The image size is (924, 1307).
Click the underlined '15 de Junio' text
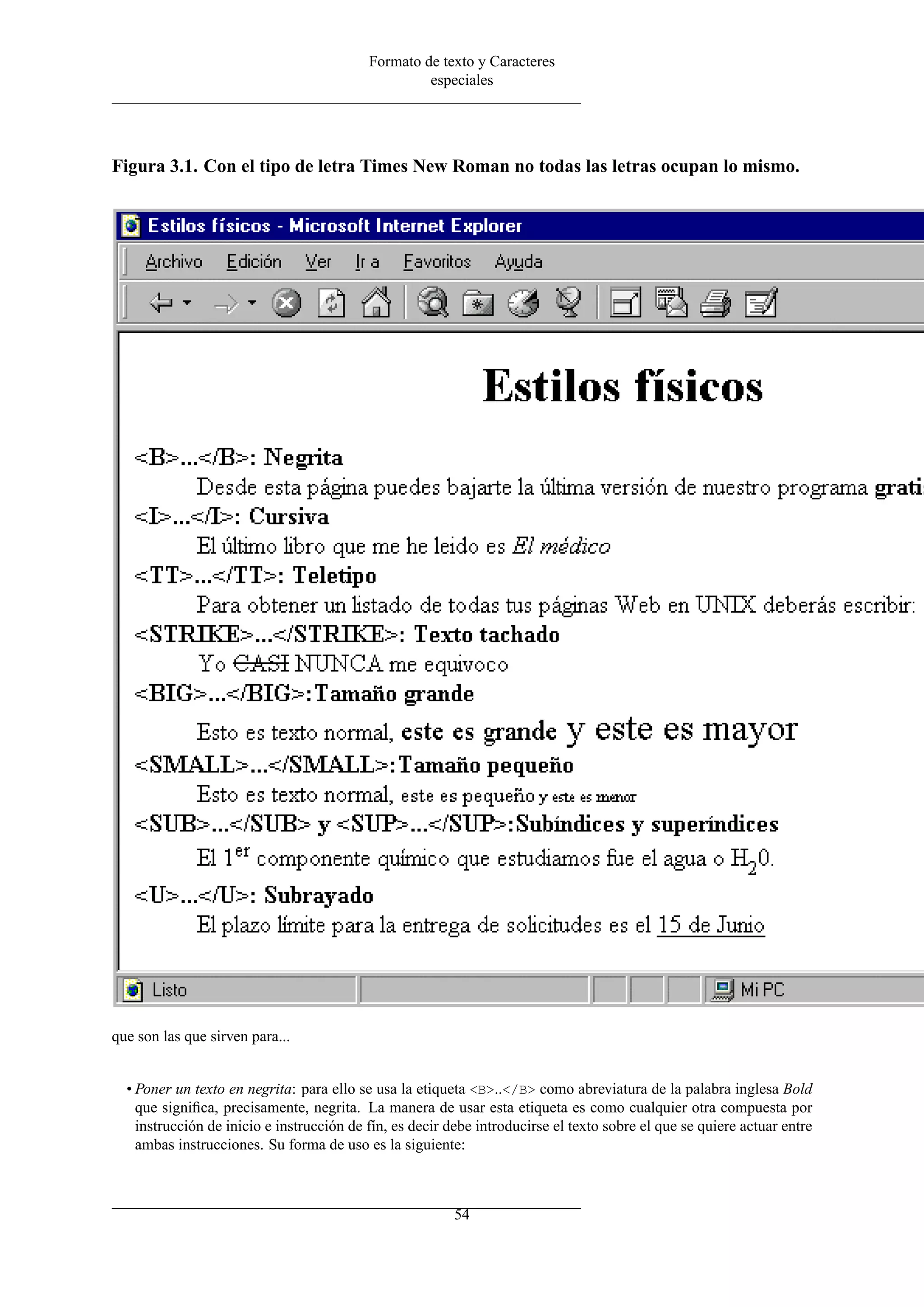[x=711, y=925]
